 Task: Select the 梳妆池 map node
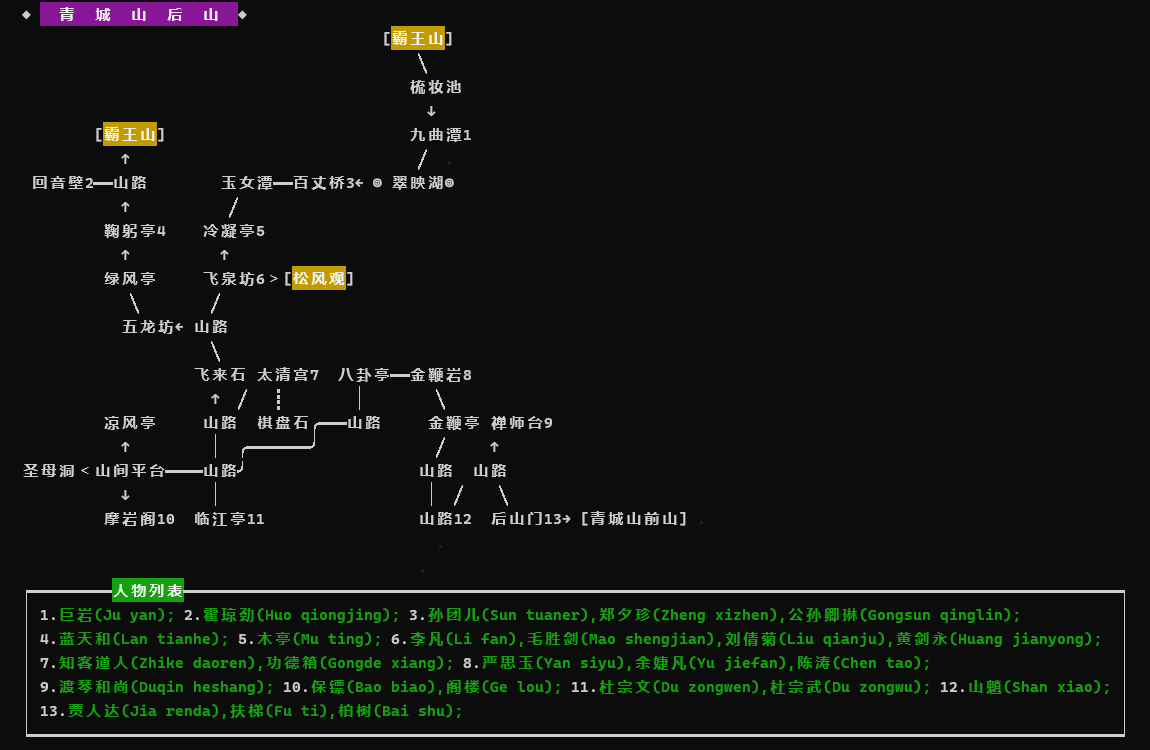coord(433,87)
